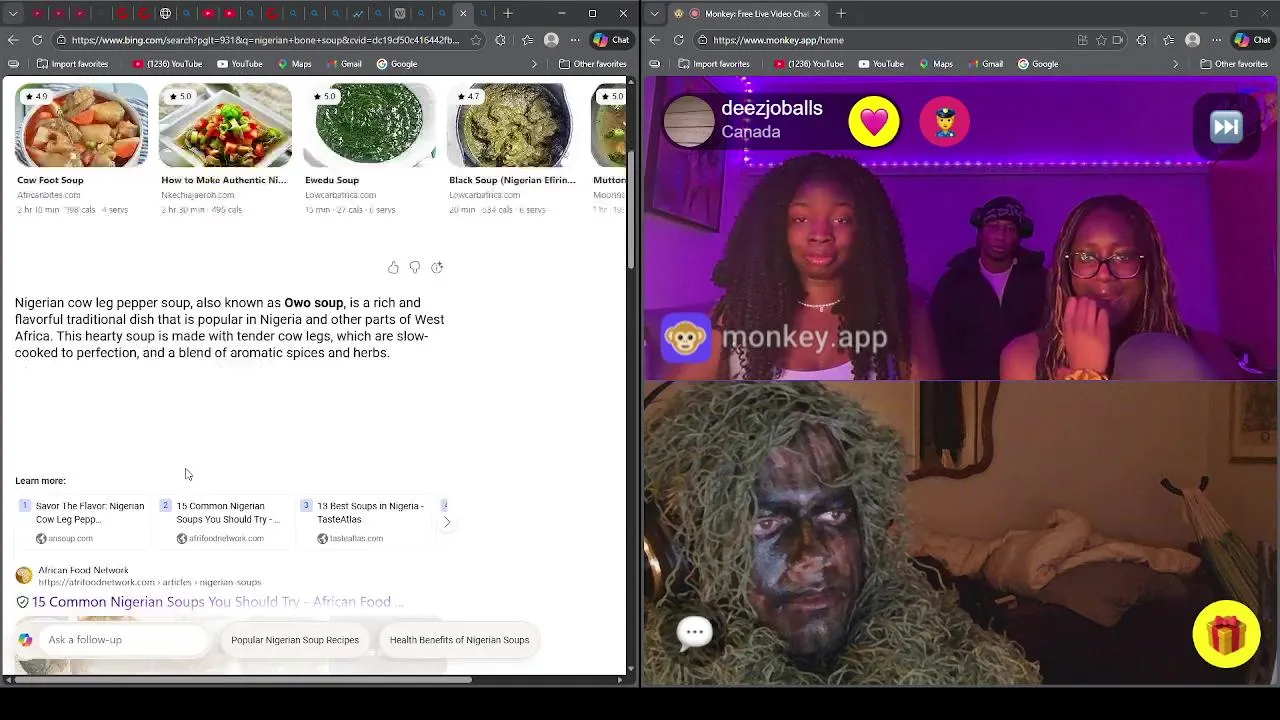Screen dimensions: 1280x720
Task: Open Copilot Chat in the Bing window
Action: (x=611, y=40)
